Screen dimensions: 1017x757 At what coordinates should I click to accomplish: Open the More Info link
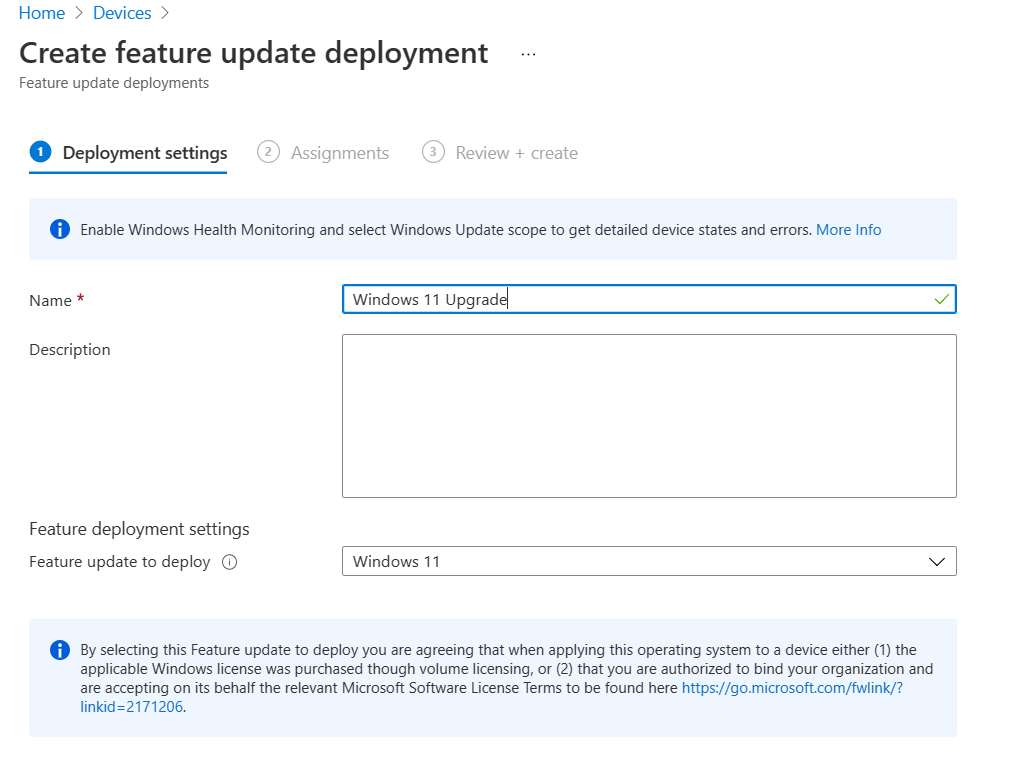click(848, 230)
